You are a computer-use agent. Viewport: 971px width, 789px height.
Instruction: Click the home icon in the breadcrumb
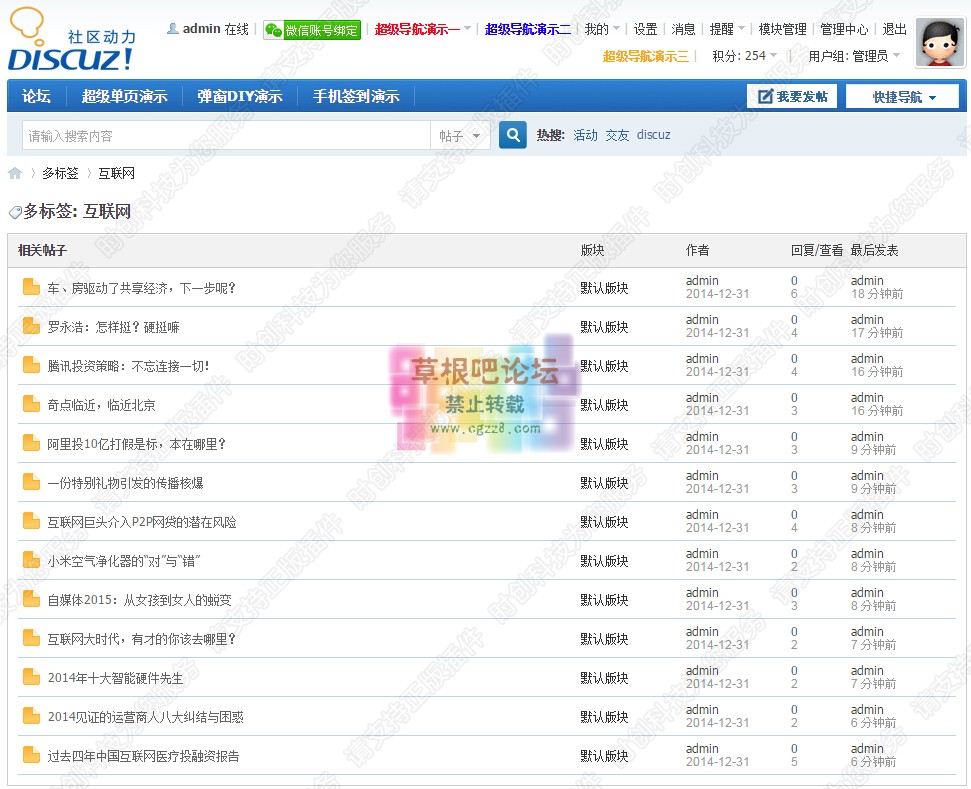pyautogui.click(x=14, y=172)
